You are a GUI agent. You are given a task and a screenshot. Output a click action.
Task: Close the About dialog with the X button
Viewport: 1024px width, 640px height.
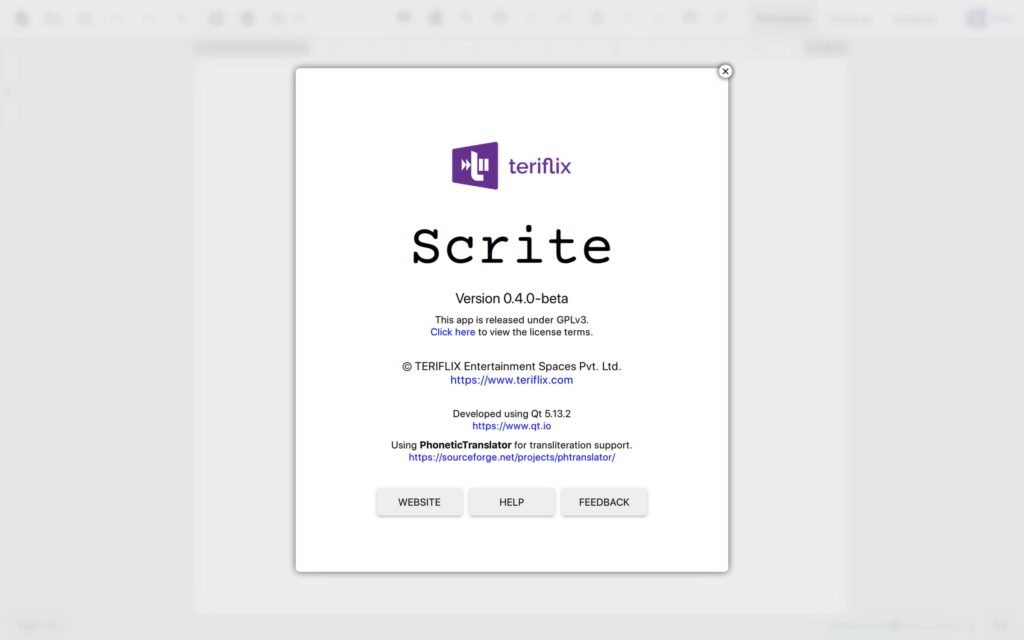pyautogui.click(x=725, y=71)
